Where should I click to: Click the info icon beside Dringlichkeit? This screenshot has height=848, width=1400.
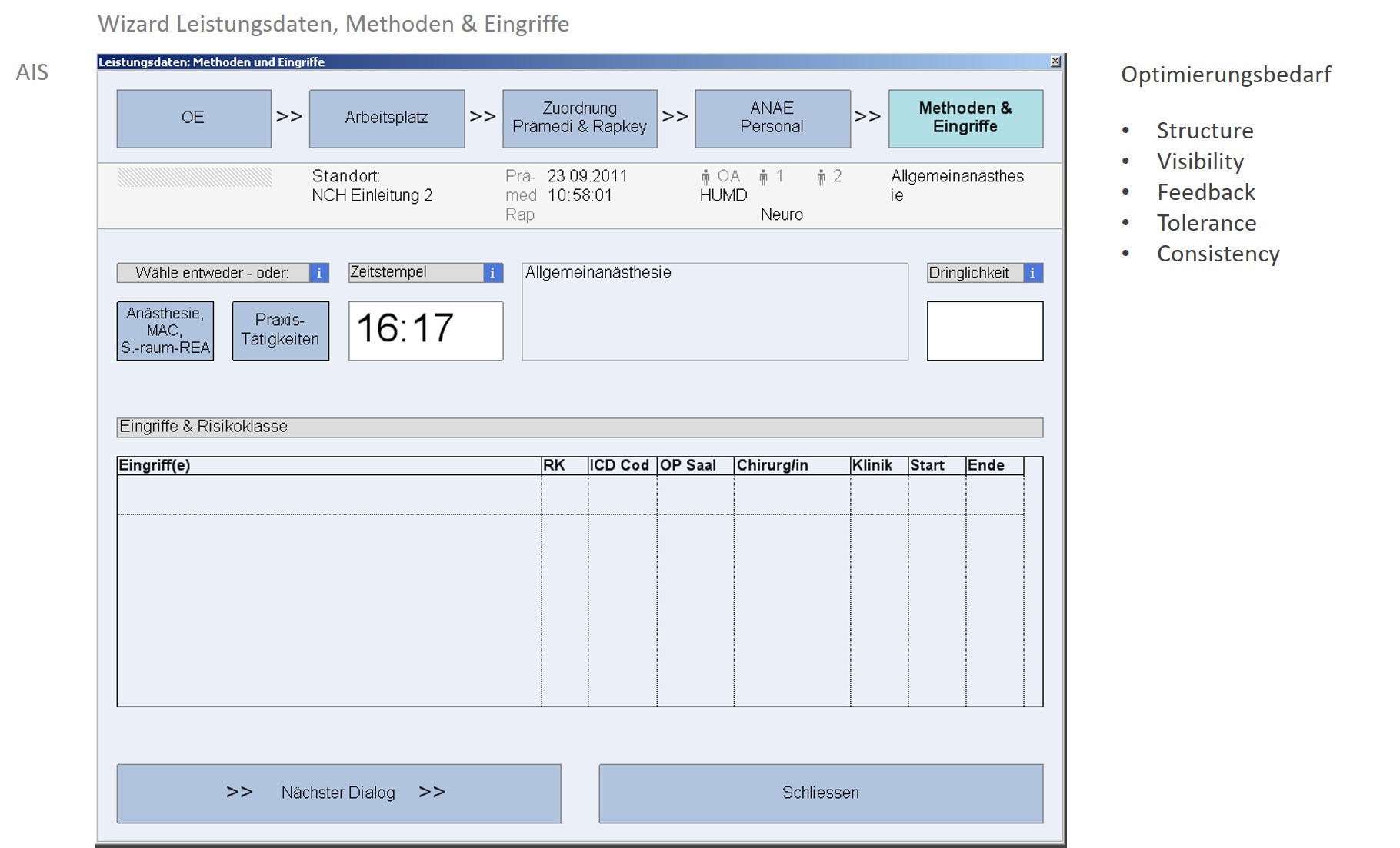point(1032,273)
